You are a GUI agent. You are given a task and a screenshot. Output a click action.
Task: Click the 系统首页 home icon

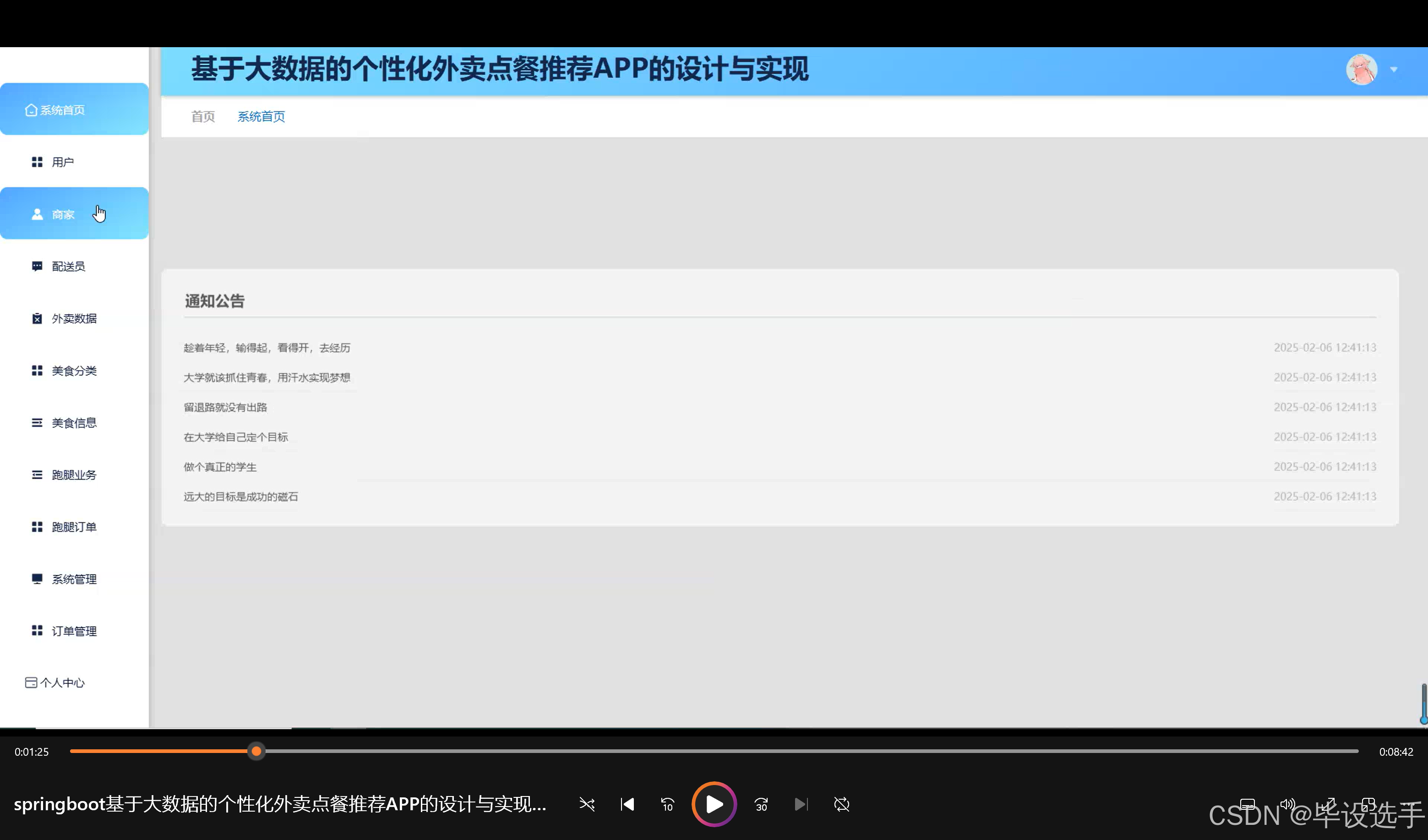pos(31,110)
